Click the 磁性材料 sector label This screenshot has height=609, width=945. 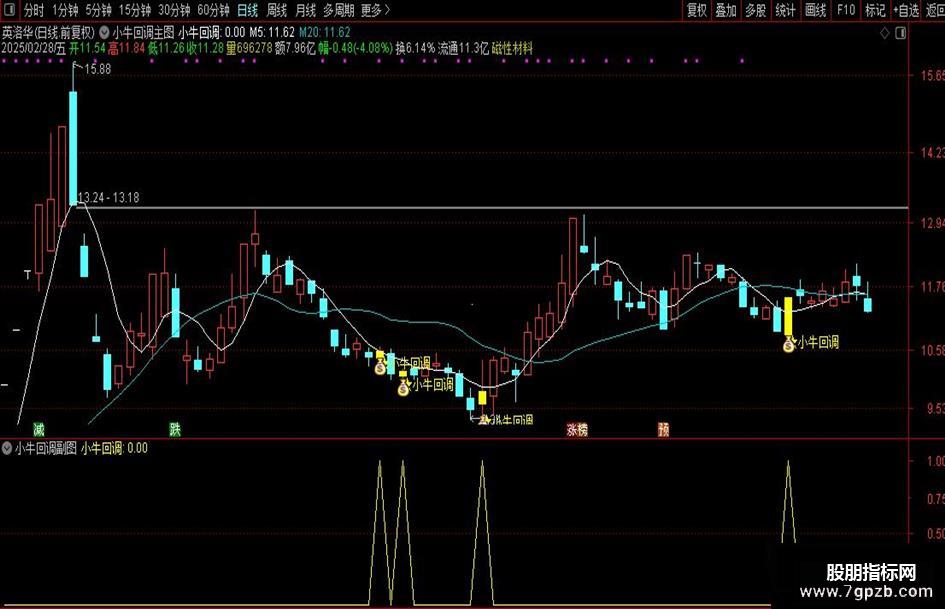512,48
